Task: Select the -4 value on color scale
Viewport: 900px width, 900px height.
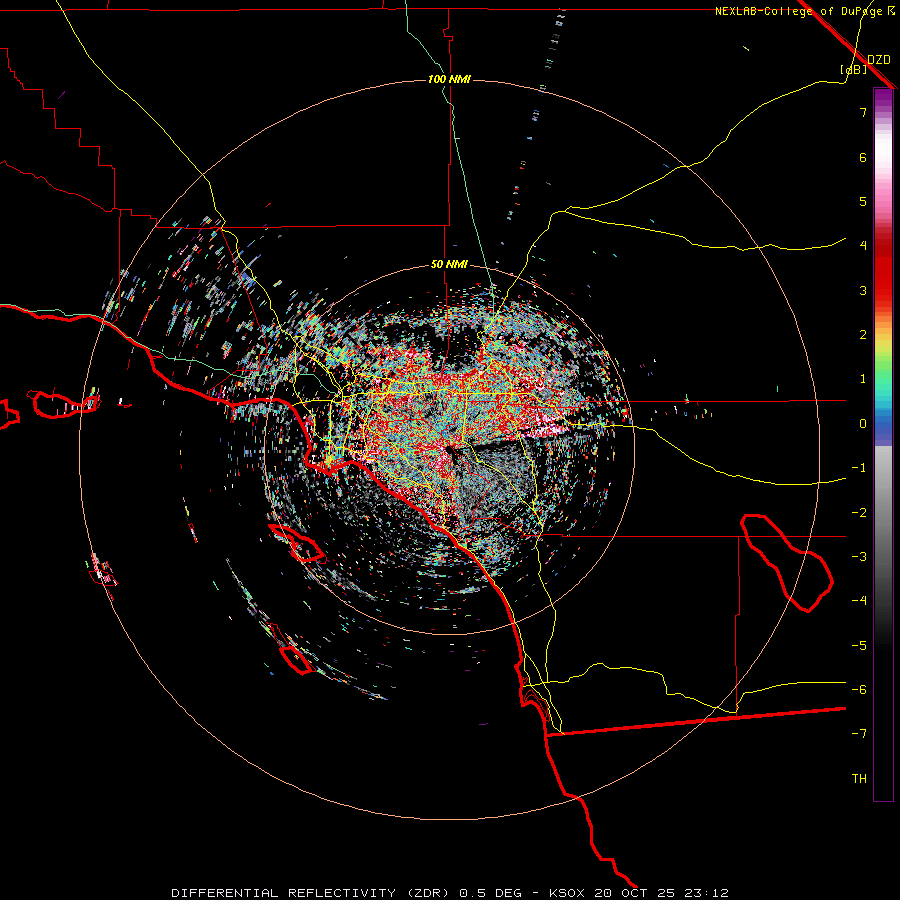Action: tap(859, 601)
